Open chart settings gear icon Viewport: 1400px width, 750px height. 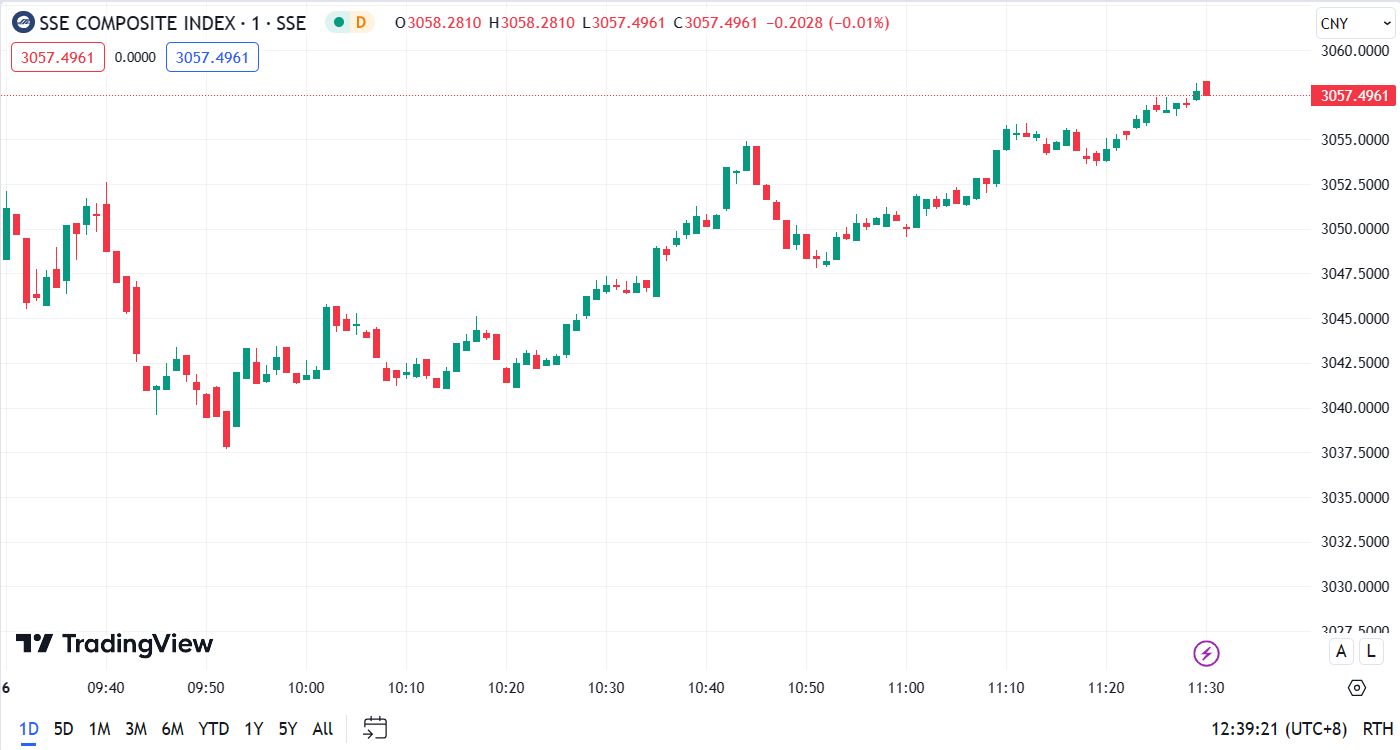pyautogui.click(x=1357, y=688)
